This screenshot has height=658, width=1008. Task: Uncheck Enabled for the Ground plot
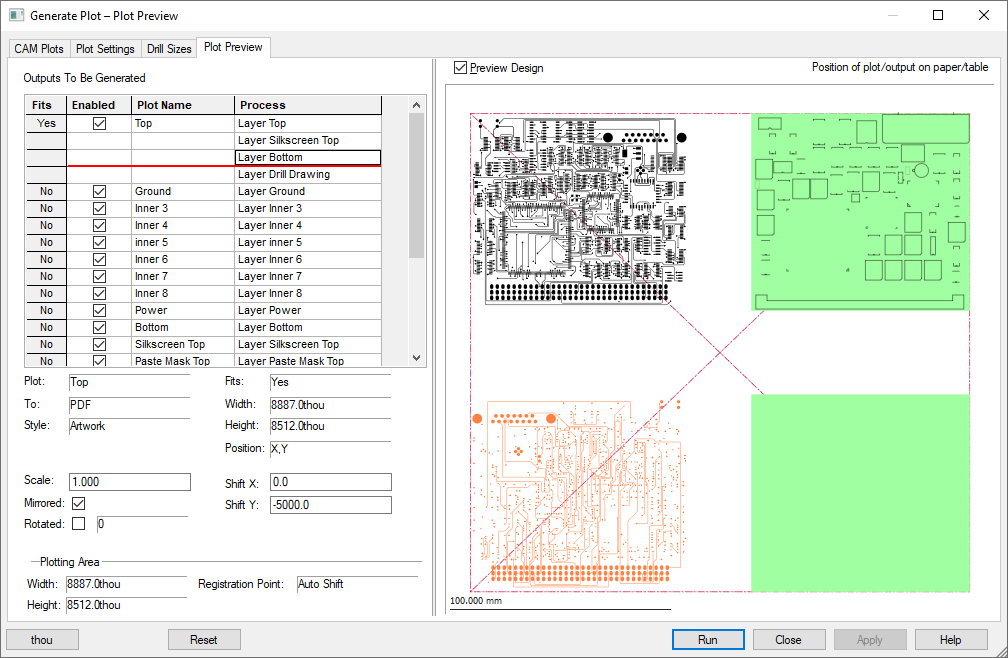click(99, 191)
